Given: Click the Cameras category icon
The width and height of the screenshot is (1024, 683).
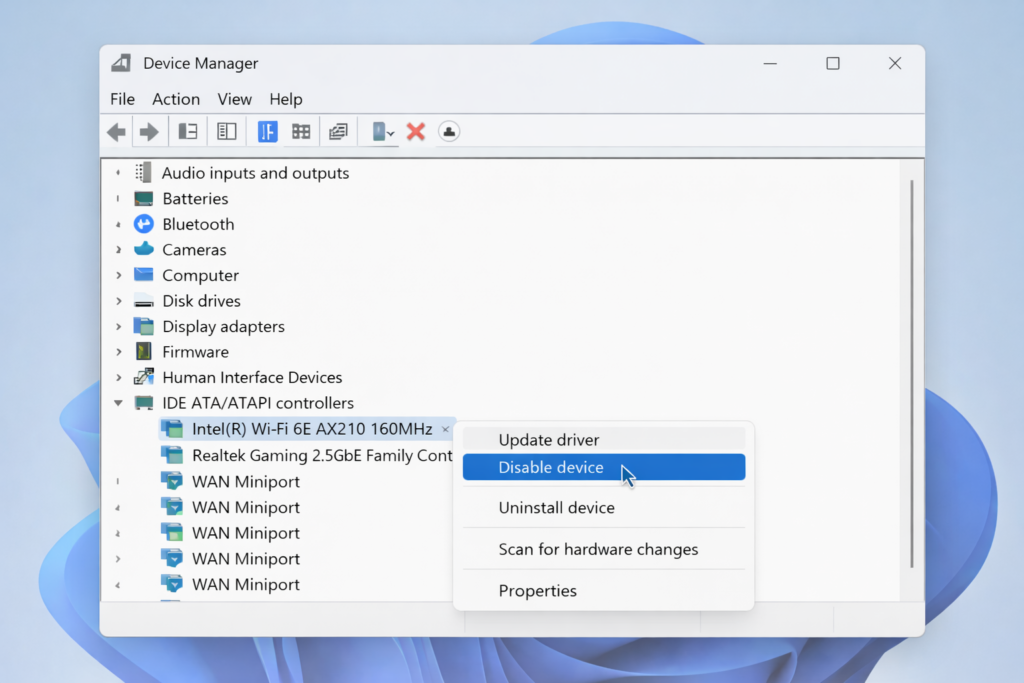Looking at the screenshot, I should pyautogui.click(x=144, y=249).
